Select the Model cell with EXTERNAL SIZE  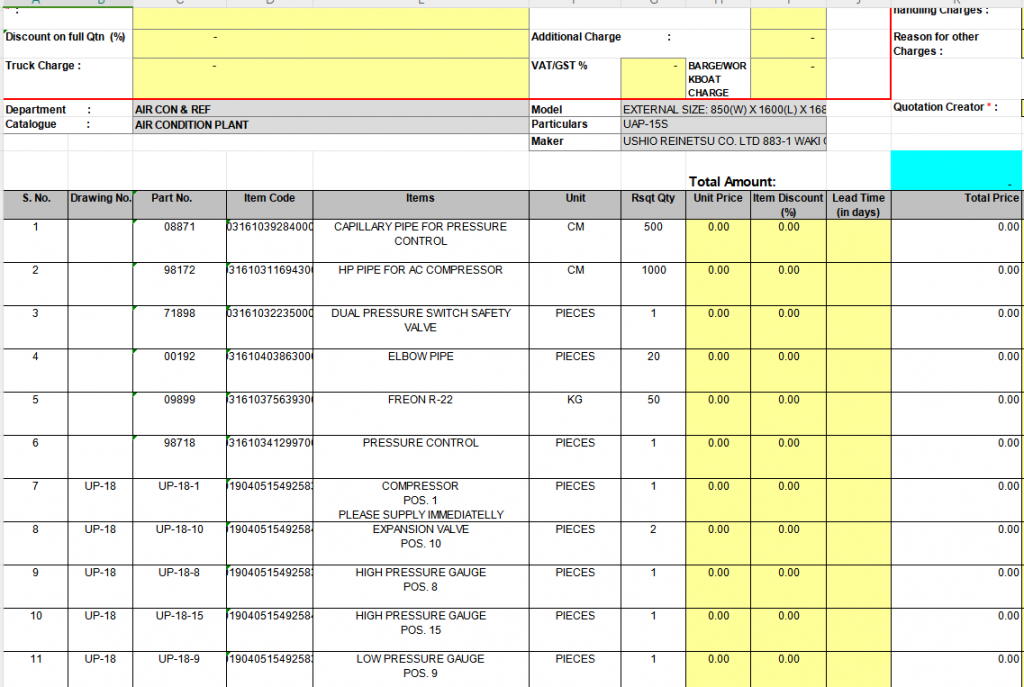724,109
